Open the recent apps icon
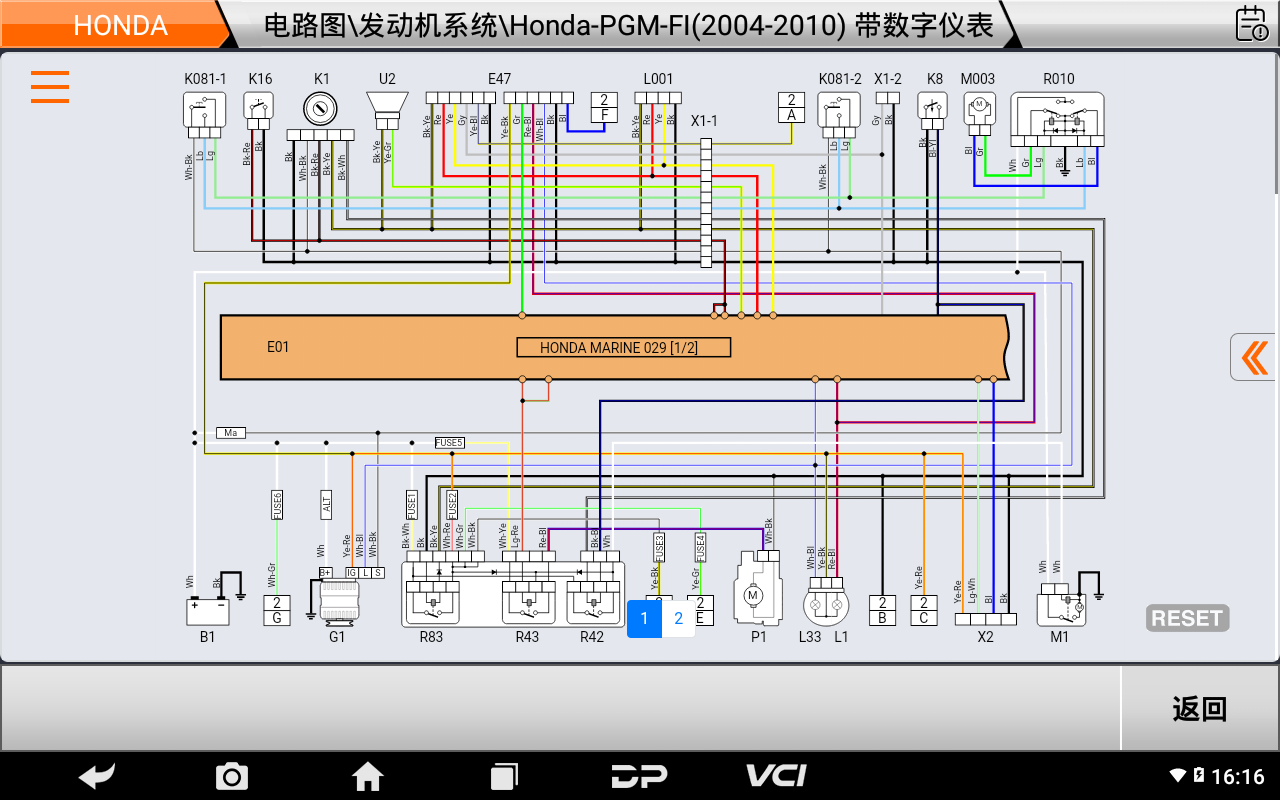The image size is (1280, 800). point(504,775)
